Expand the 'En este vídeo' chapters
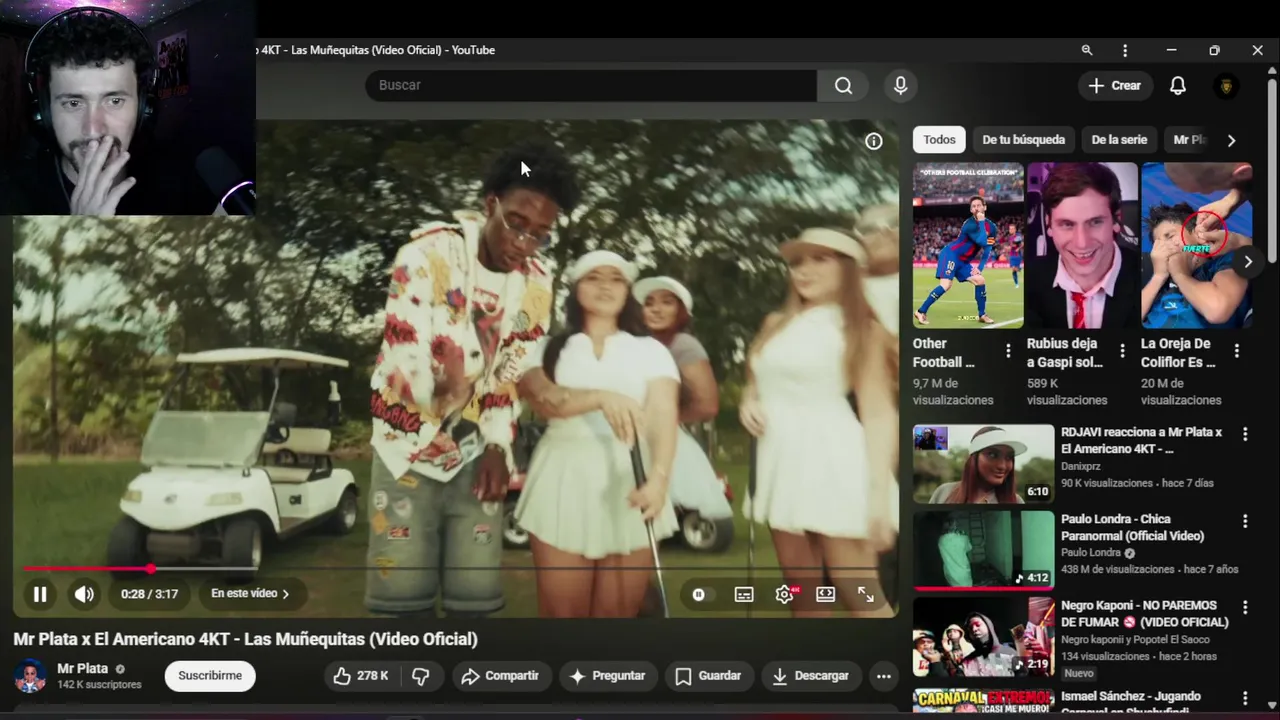1280x720 pixels. [250, 594]
